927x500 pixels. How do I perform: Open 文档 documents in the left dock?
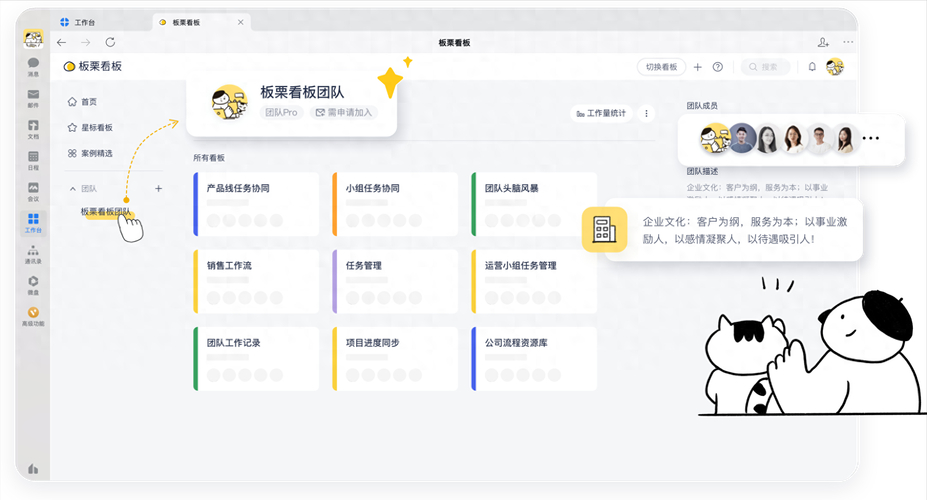point(33,129)
